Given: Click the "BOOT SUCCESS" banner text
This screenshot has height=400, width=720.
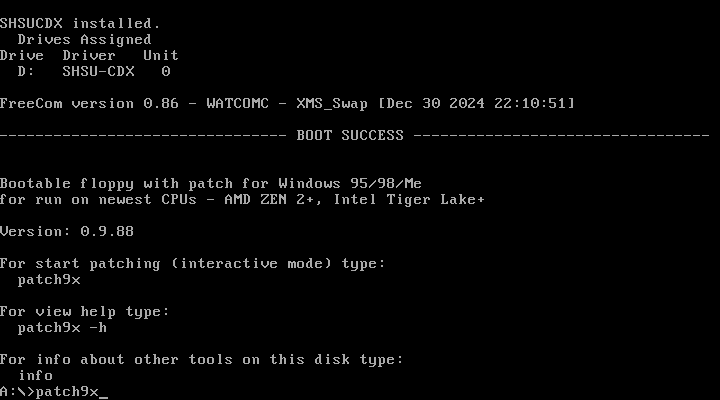Looking at the screenshot, I should 350,135.
